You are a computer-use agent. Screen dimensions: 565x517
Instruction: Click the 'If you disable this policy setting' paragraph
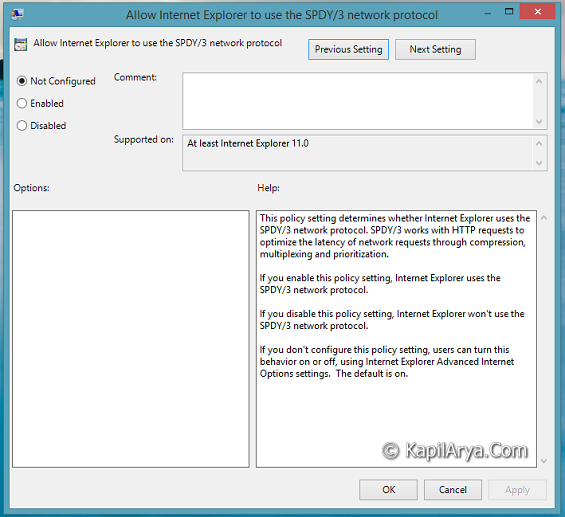pos(392,320)
